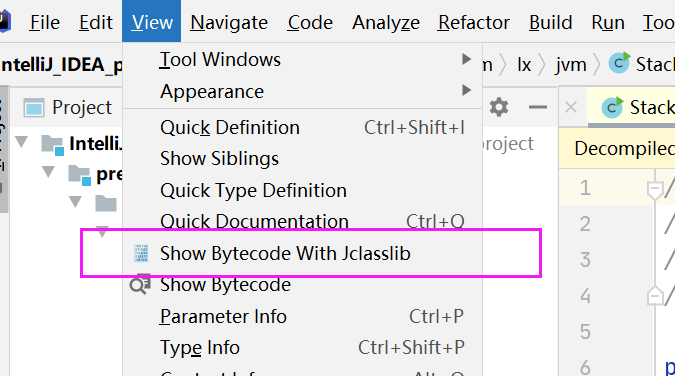The height and width of the screenshot is (376, 675).
Task: Click the jvm breadcrumb segment
Action: [571, 65]
